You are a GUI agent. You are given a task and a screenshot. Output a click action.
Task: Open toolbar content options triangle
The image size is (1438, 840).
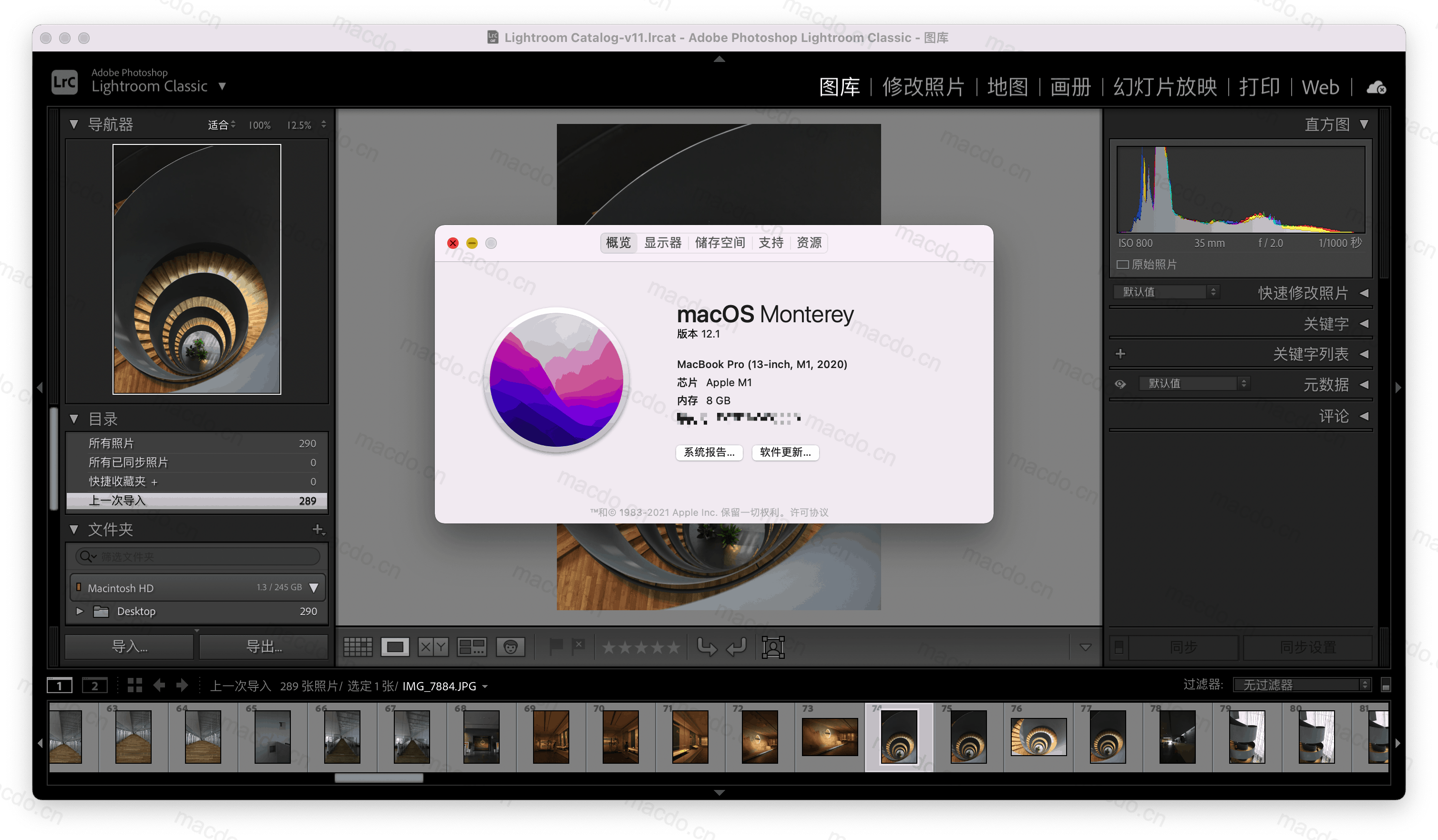tap(1085, 647)
